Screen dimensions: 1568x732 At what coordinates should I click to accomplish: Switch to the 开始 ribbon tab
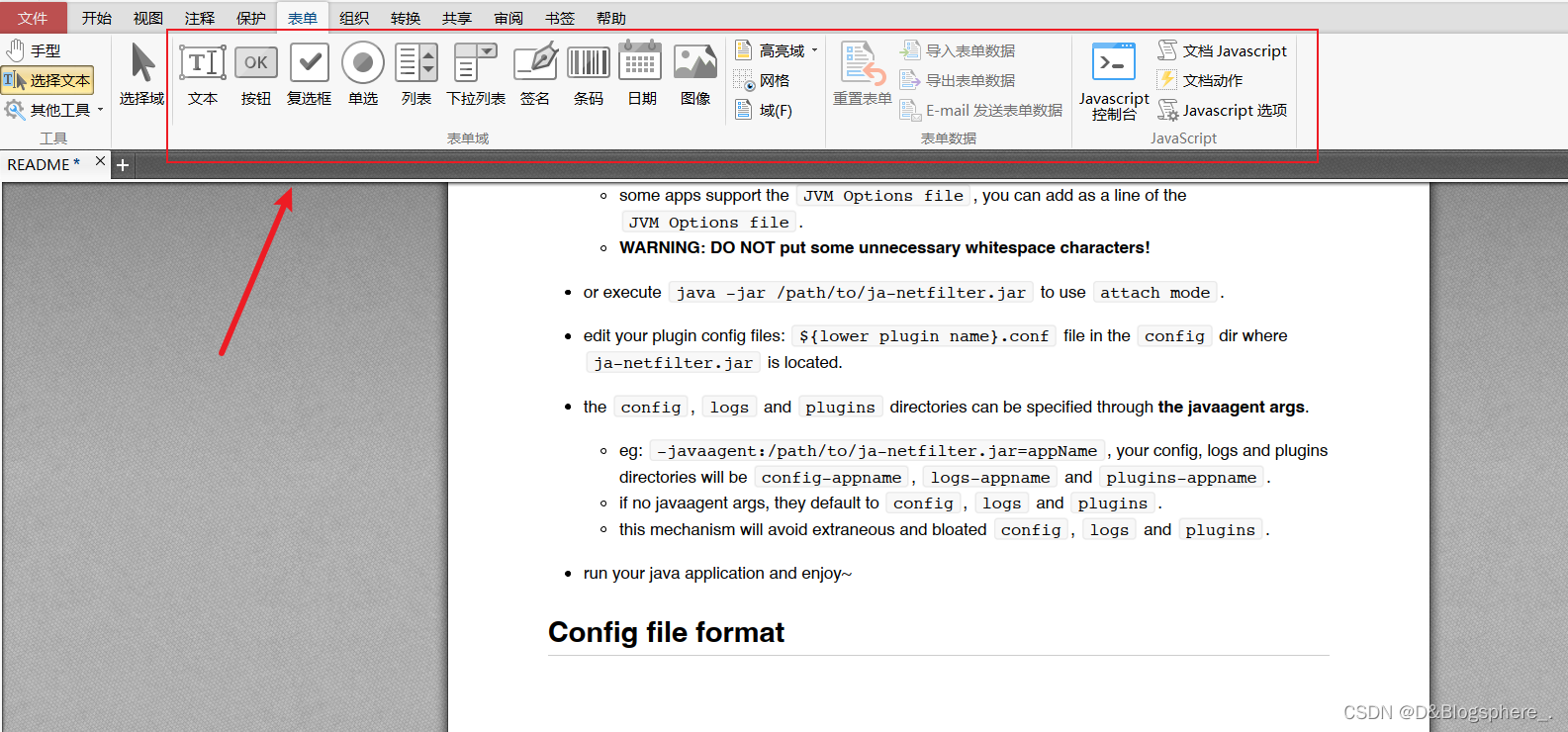coord(97,18)
